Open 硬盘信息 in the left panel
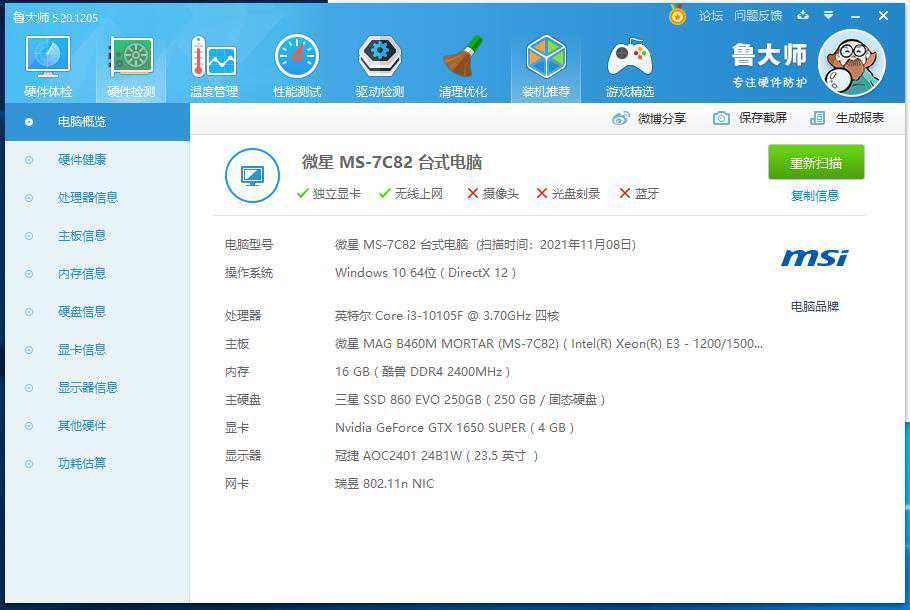 coord(81,312)
